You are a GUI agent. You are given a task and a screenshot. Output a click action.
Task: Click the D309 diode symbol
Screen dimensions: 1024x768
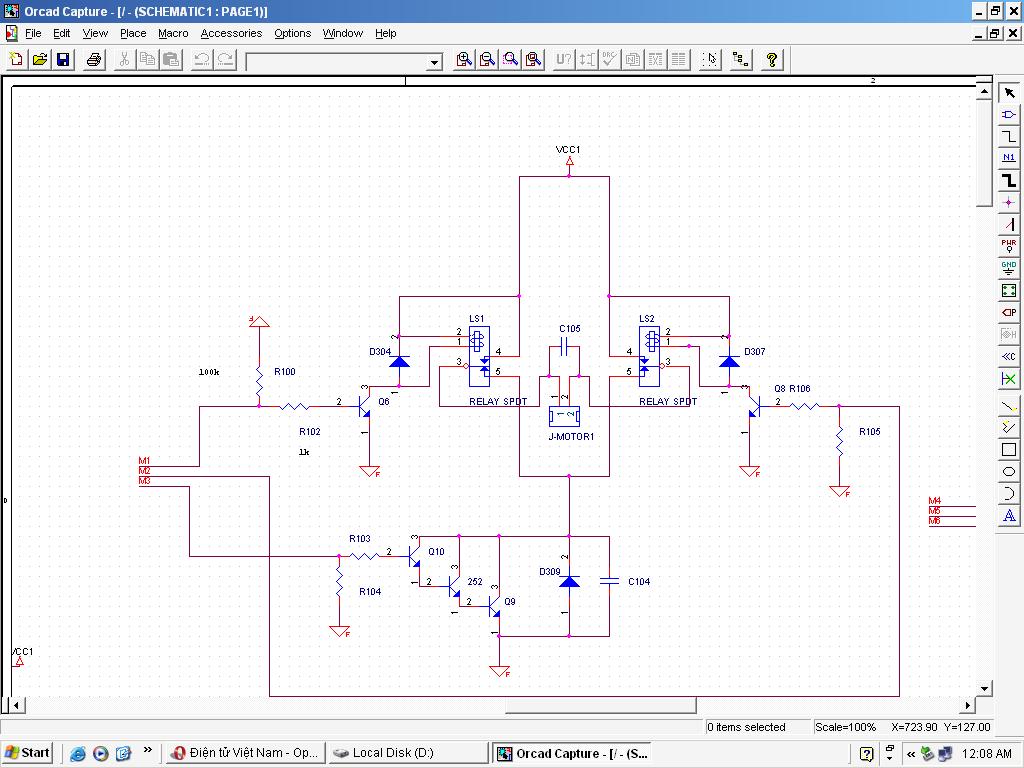569,581
